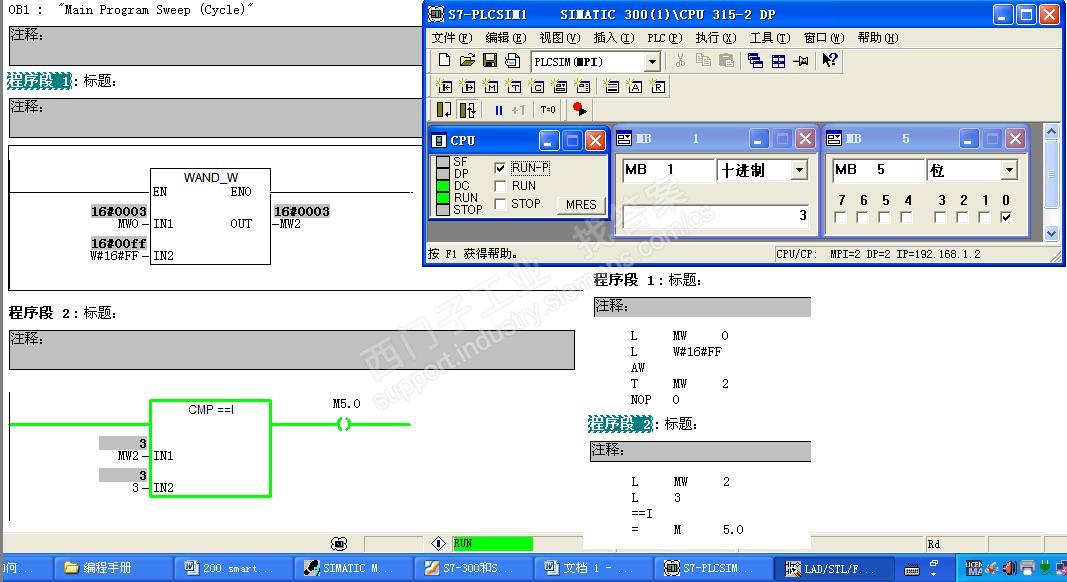The width and height of the screenshot is (1067, 582).
Task: Check the STOP mode checkbox in CPU panel
Action: pyautogui.click(x=500, y=204)
